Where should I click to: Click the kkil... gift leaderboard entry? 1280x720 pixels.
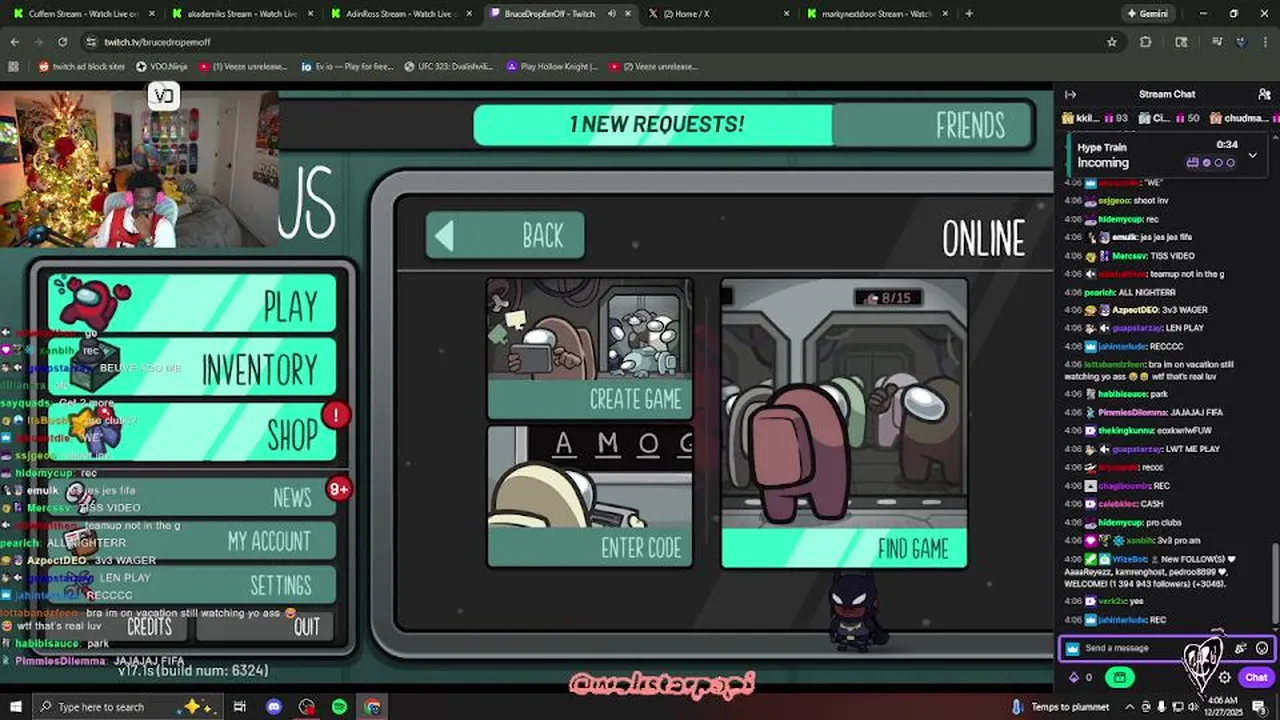point(1094,118)
